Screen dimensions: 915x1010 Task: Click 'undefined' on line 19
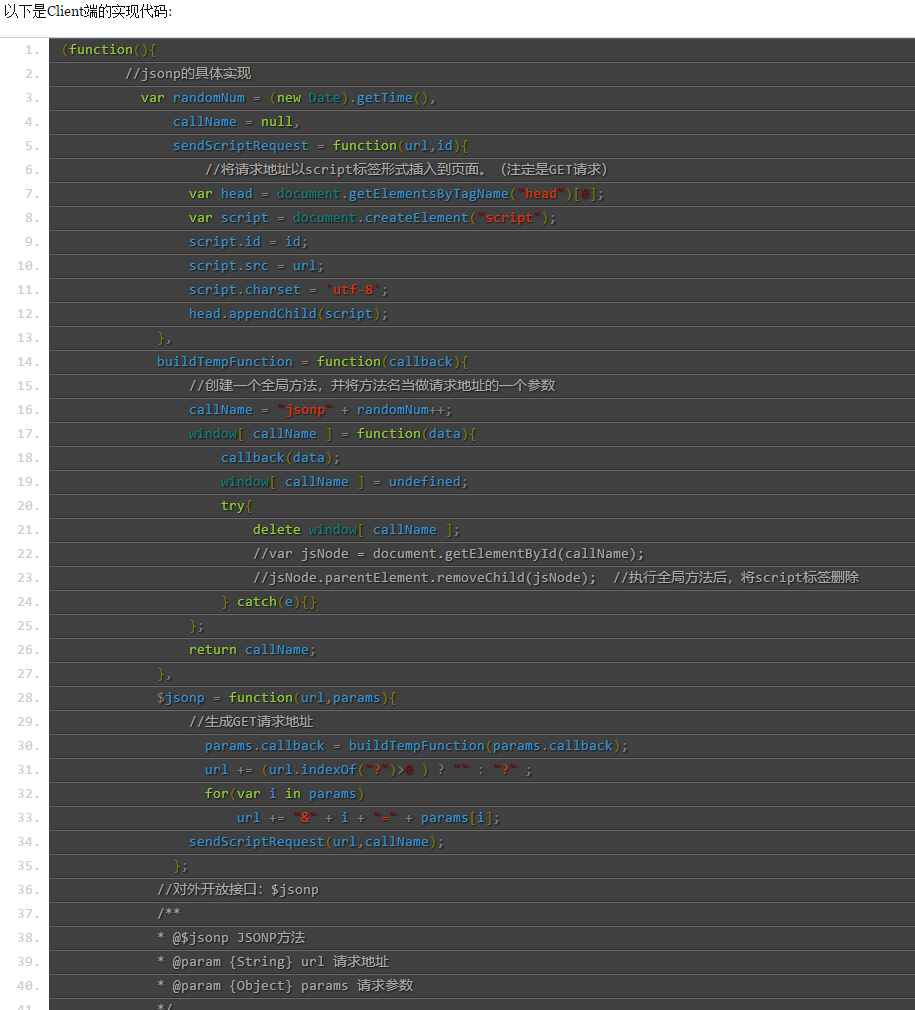[424, 482]
